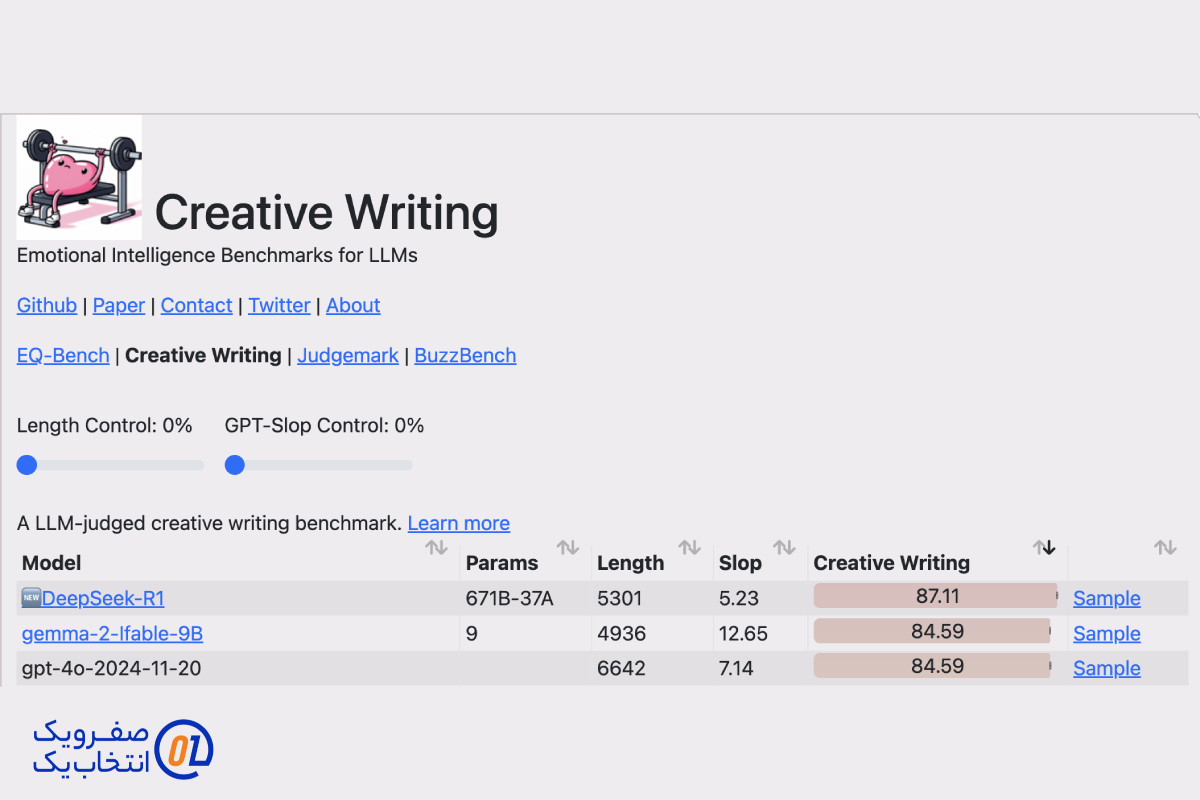Select the 5301 length value
The height and width of the screenshot is (800, 1200).
(x=621, y=598)
